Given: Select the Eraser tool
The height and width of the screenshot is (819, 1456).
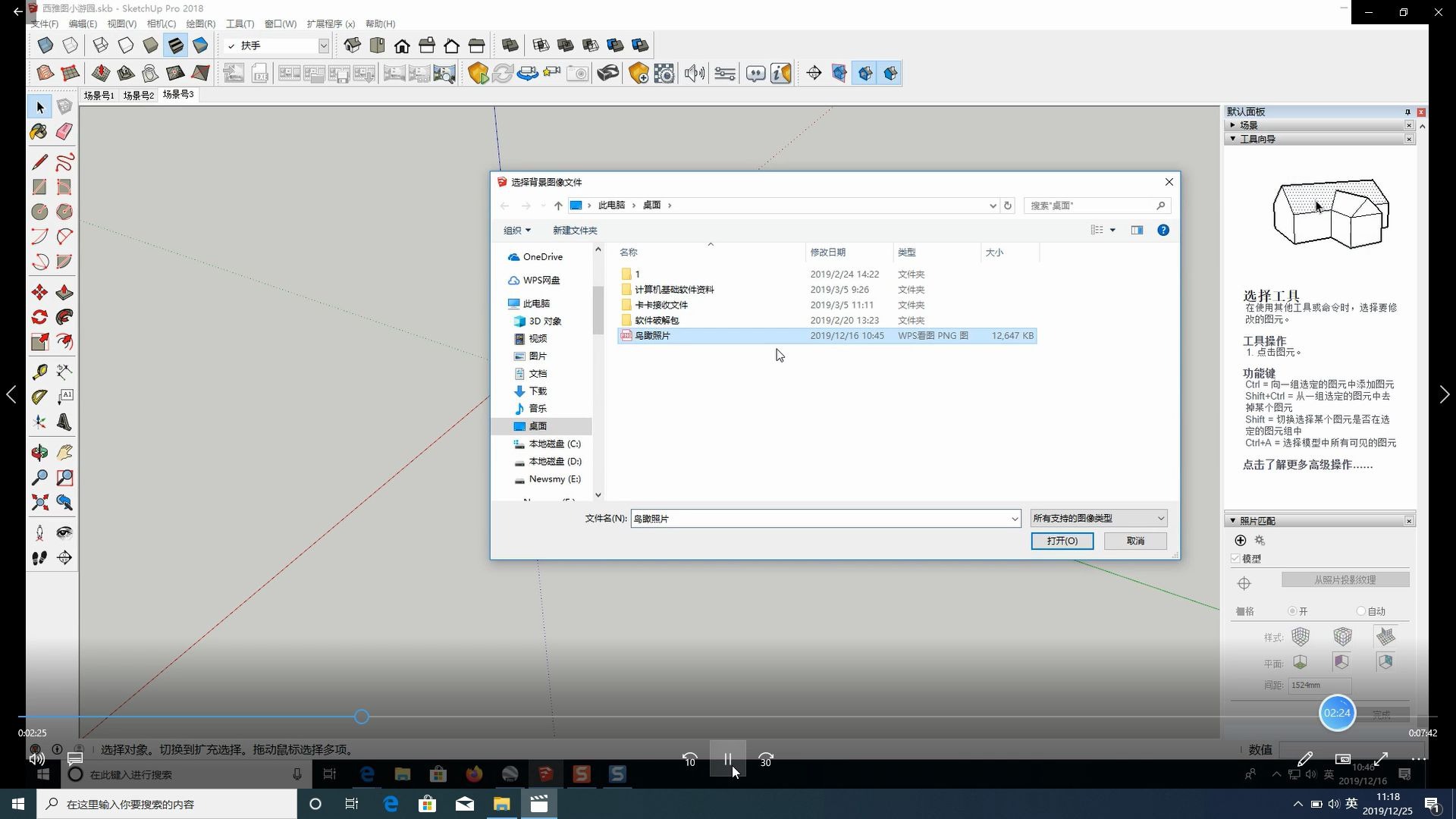Looking at the screenshot, I should pyautogui.click(x=64, y=132).
